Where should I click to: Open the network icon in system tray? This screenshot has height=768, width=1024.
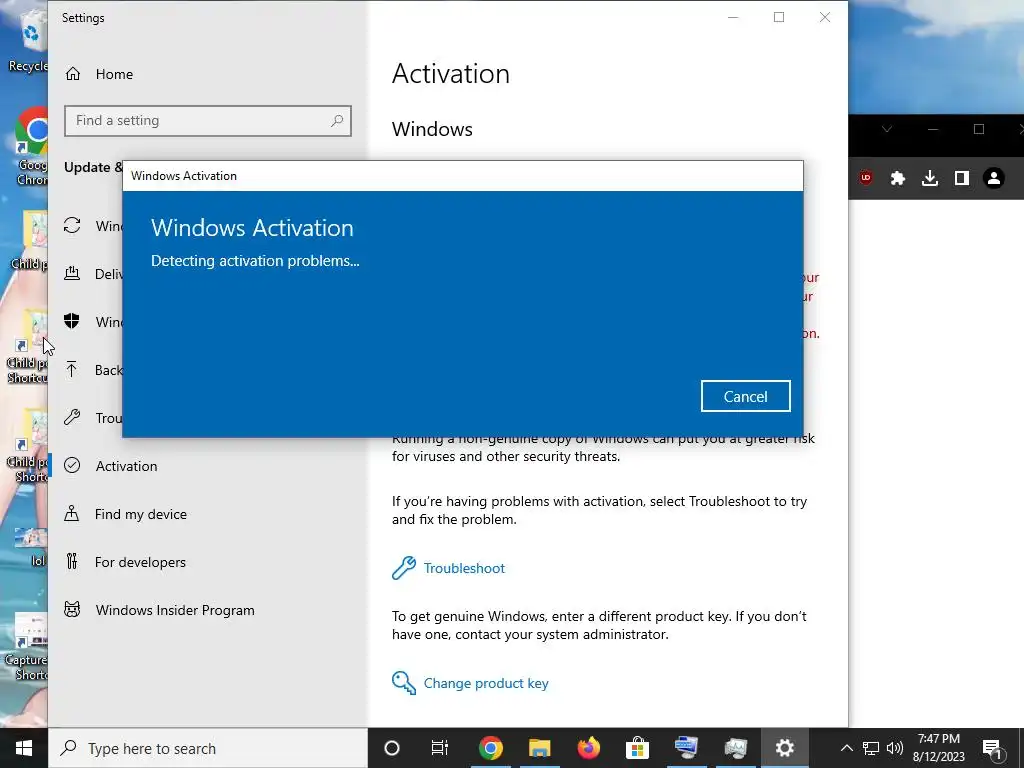[x=871, y=748]
